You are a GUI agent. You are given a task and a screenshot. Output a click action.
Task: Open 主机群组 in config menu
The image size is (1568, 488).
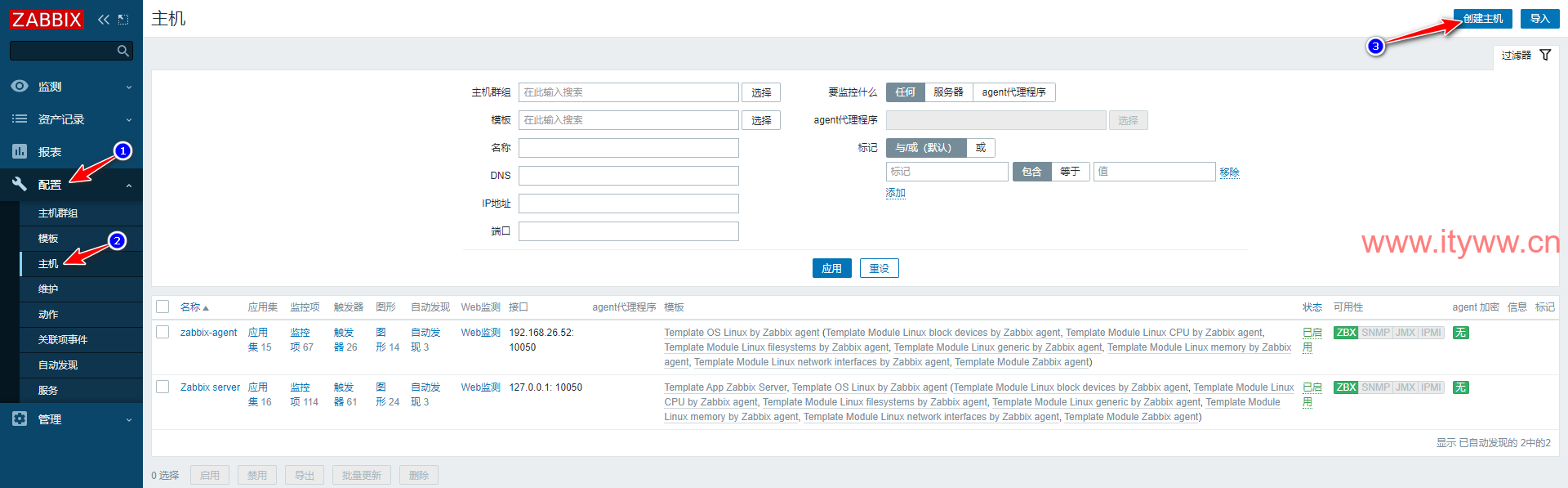pos(81,213)
